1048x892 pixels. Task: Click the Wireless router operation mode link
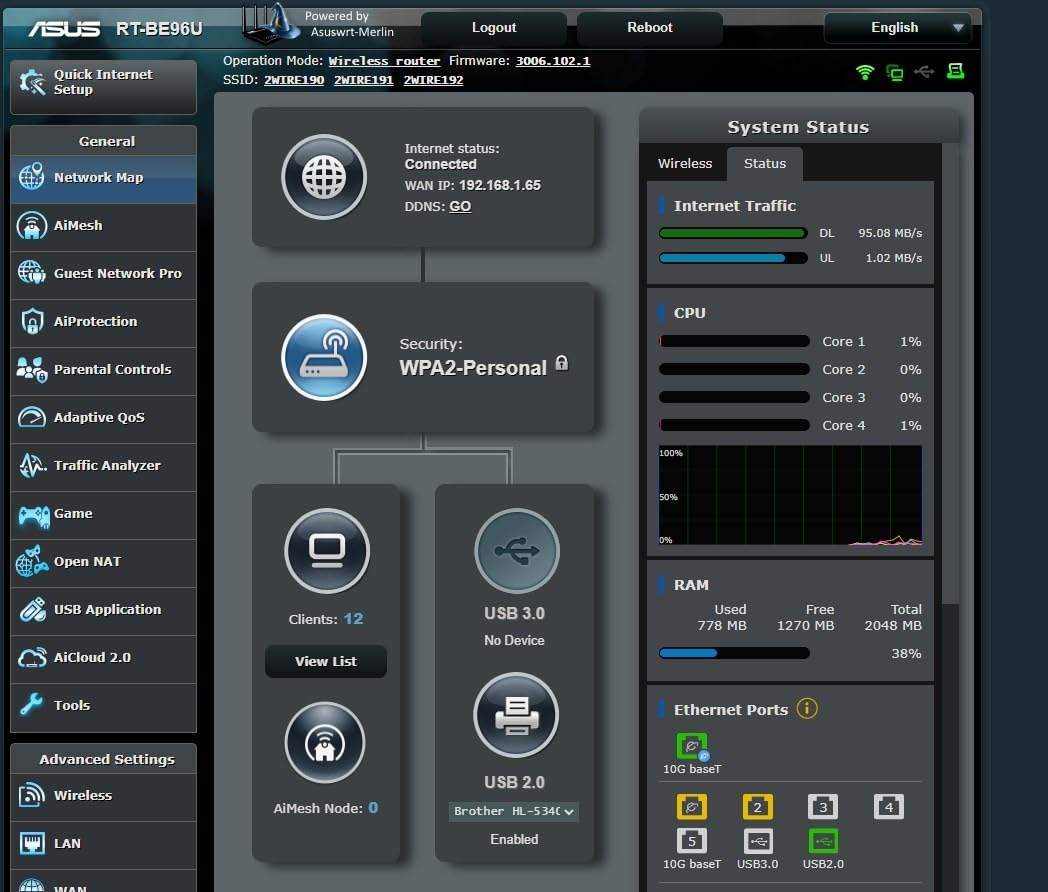[384, 61]
